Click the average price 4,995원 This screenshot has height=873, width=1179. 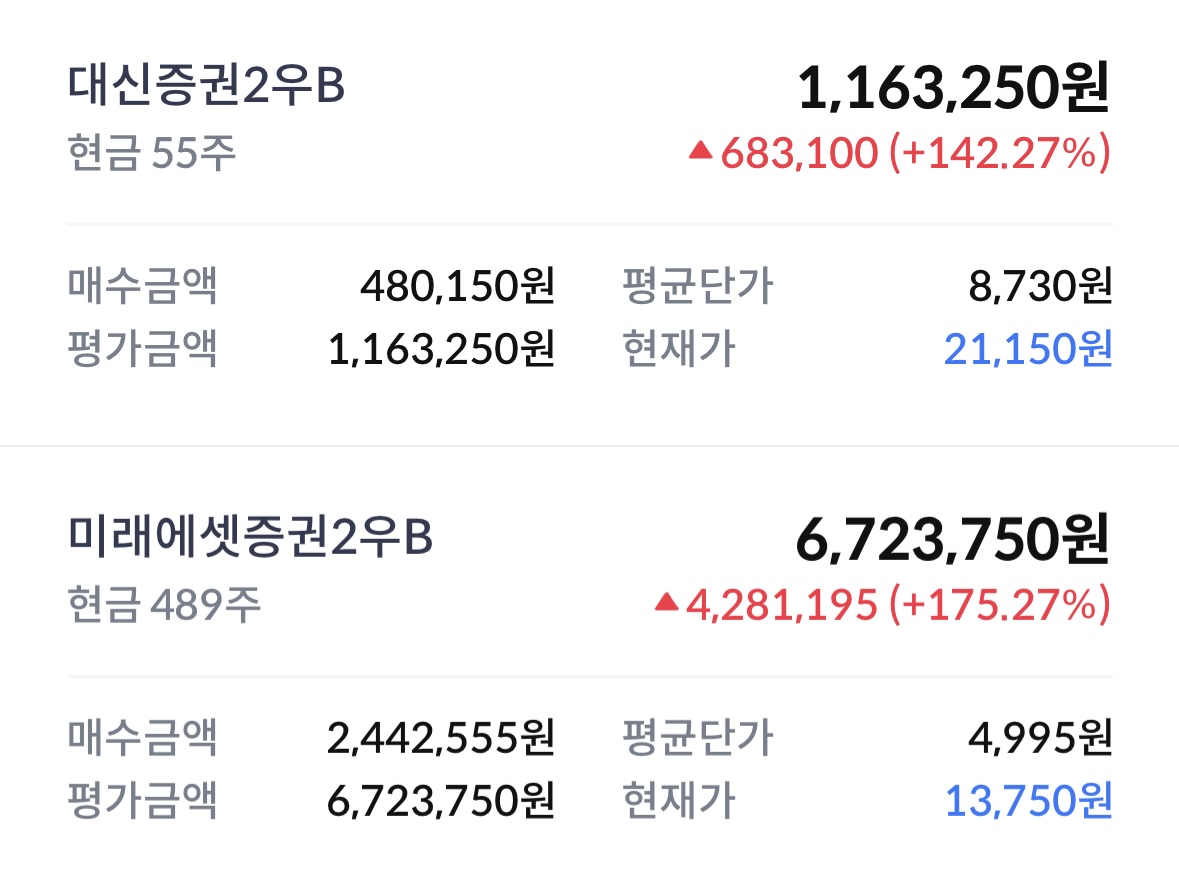pos(1040,739)
